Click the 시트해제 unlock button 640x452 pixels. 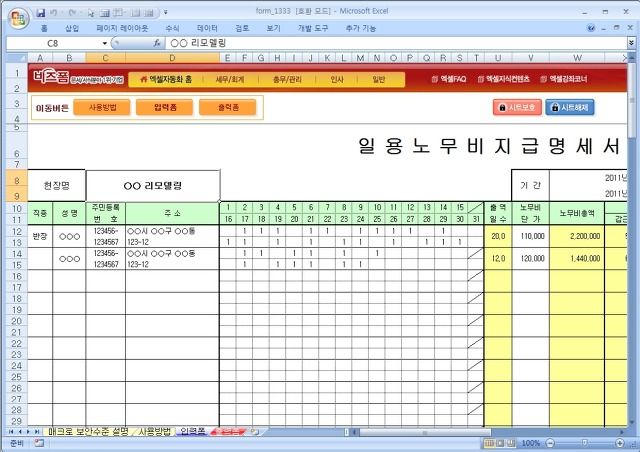(570, 107)
